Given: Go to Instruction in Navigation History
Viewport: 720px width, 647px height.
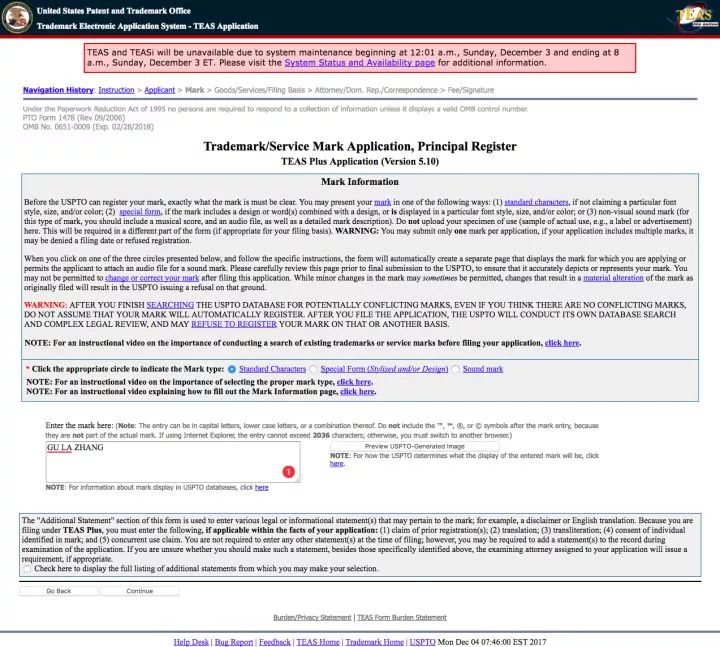Looking at the screenshot, I should pyautogui.click(x=116, y=90).
